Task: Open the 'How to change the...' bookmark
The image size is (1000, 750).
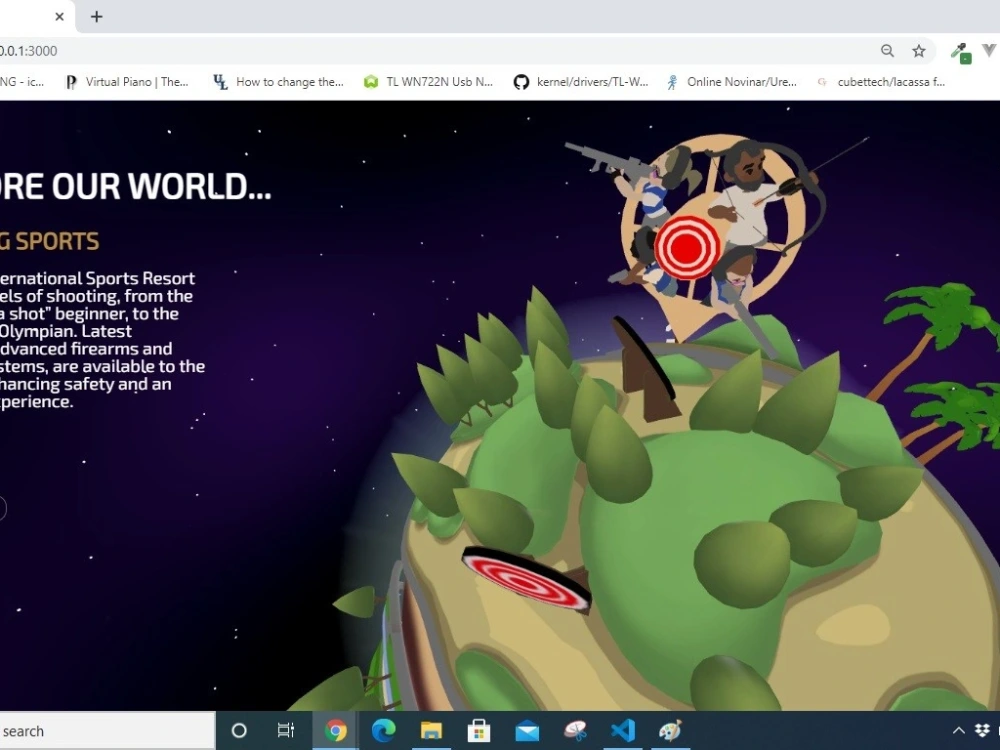Action: point(279,82)
